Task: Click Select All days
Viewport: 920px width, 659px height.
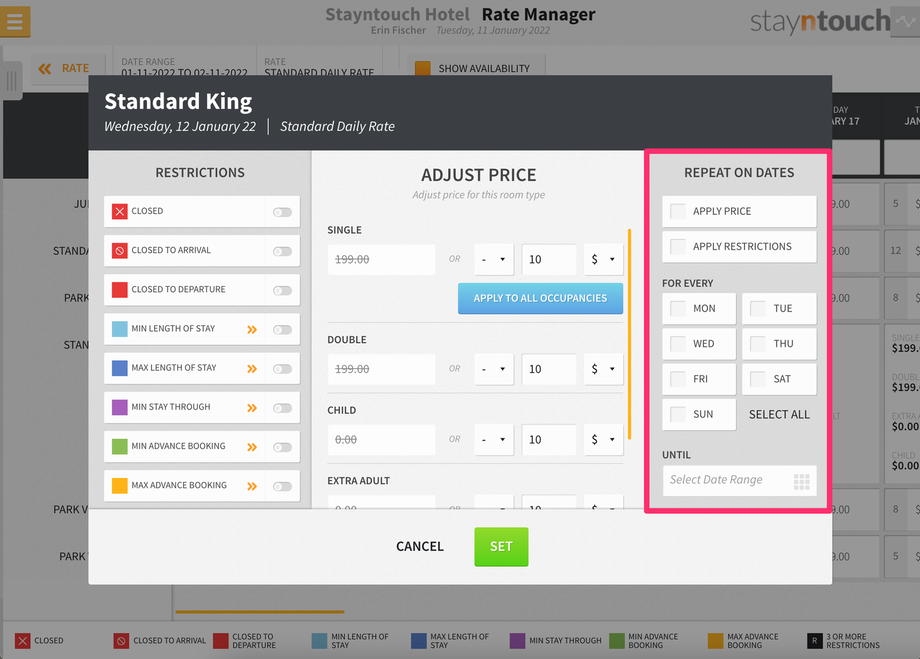Action: 779,414
